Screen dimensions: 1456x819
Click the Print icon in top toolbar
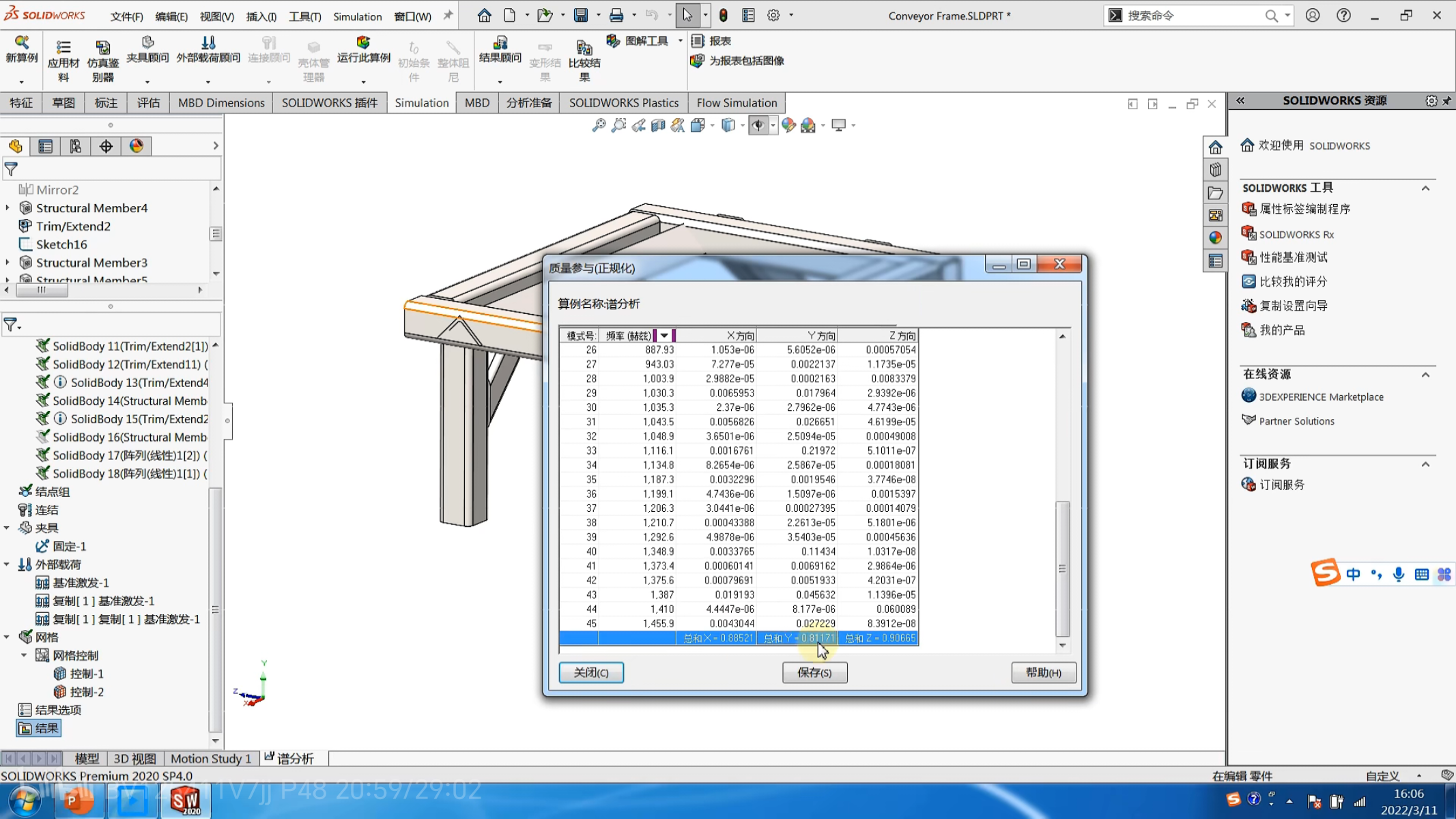point(616,15)
